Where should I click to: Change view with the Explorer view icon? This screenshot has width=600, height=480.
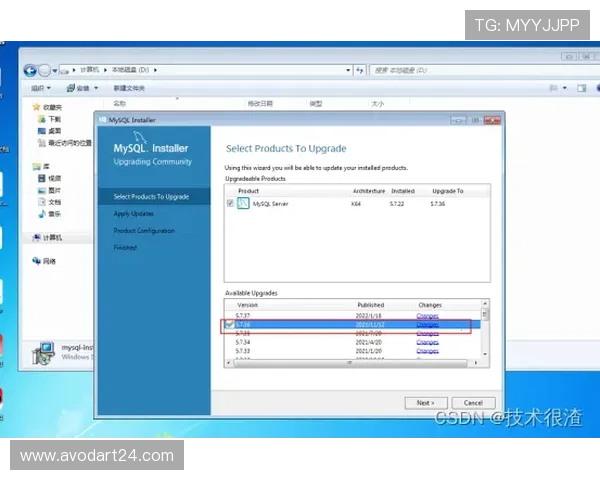(553, 88)
